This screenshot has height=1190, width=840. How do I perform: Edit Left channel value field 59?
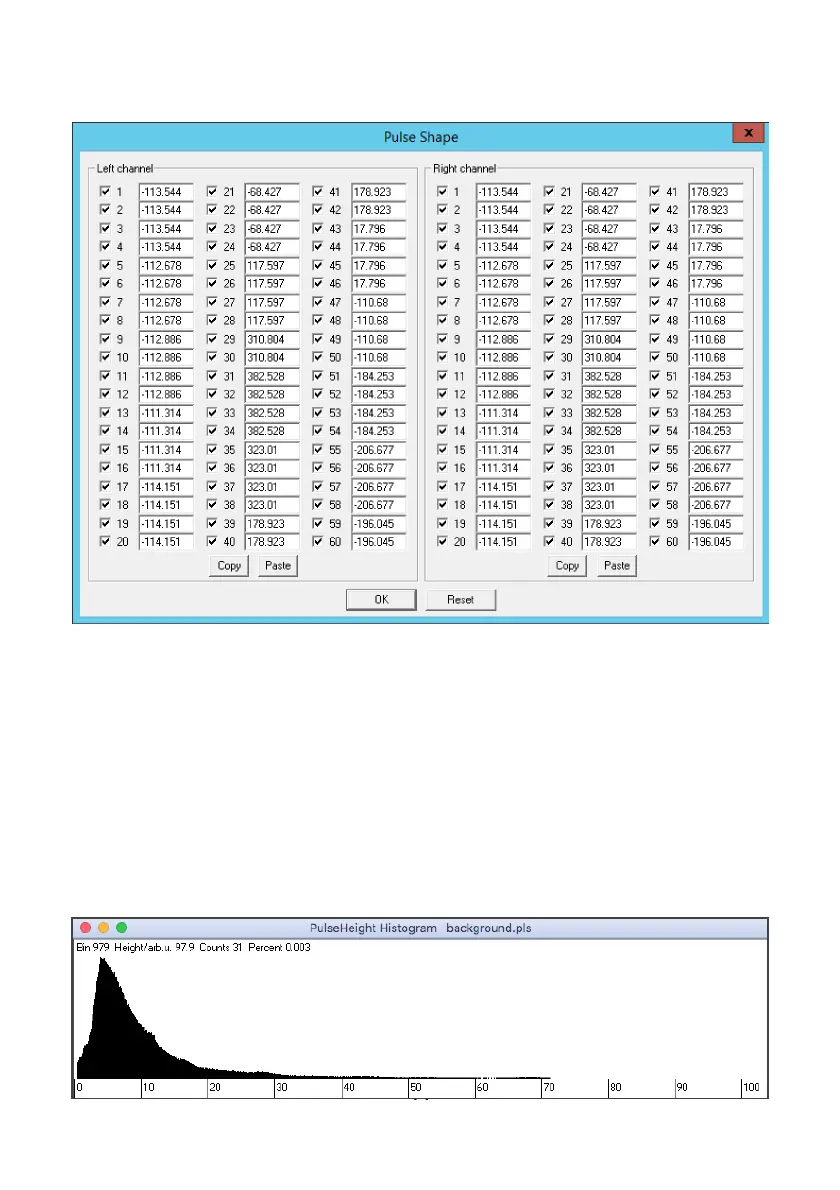point(379,524)
